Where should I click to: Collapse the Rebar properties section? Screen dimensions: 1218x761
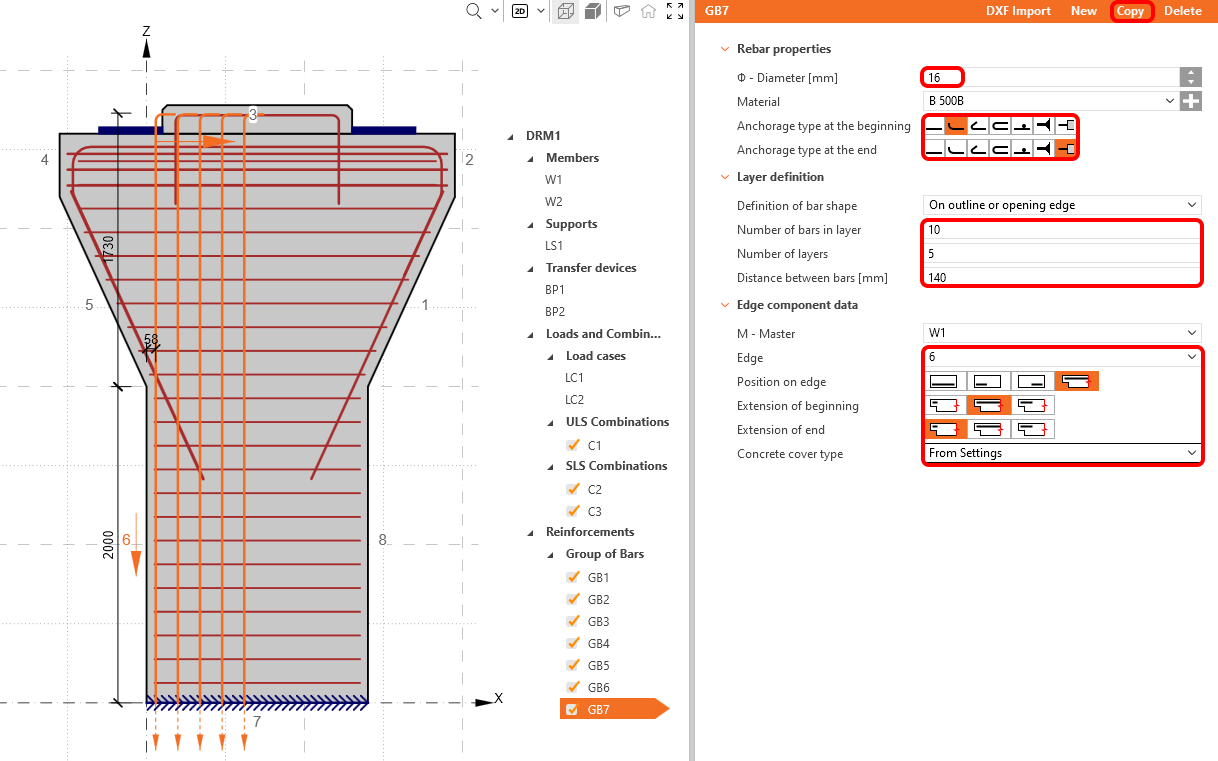724,49
